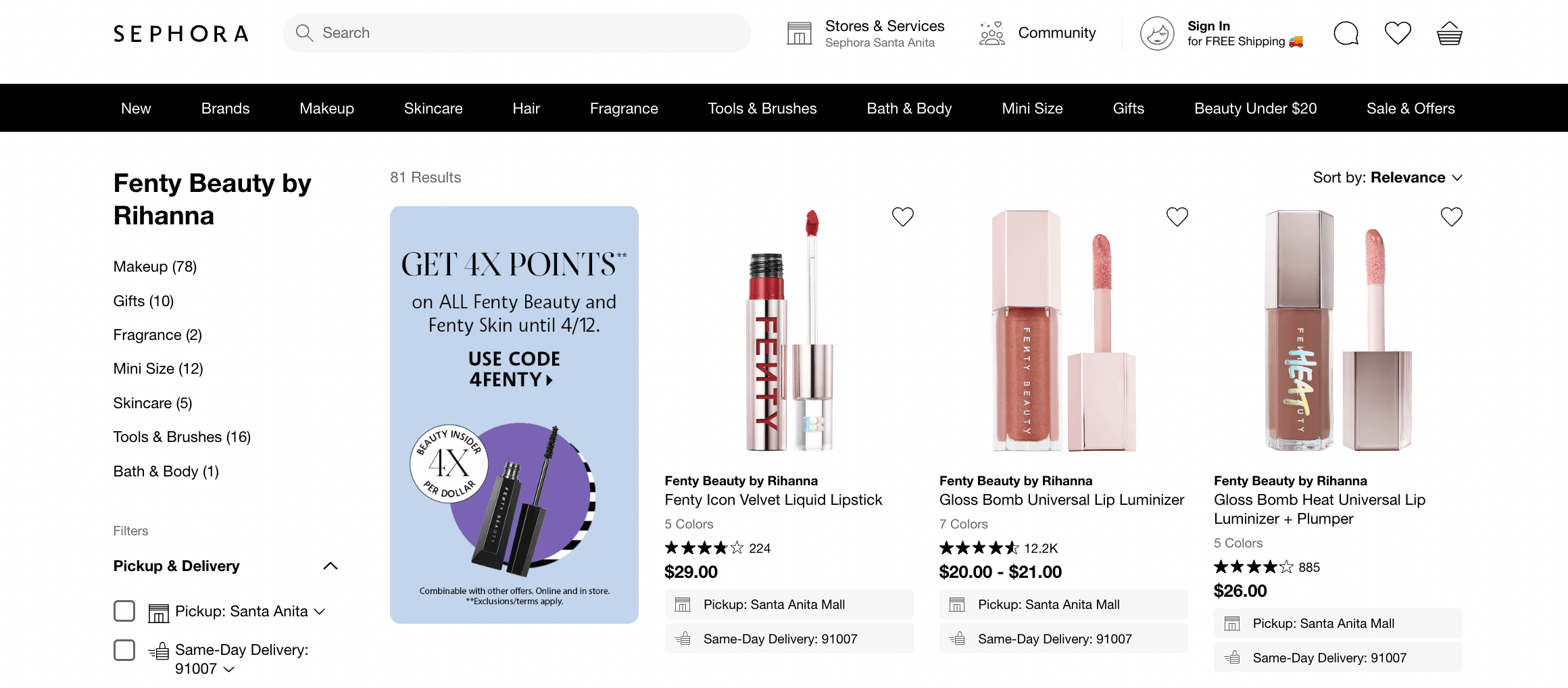Enable the Same-Day Delivery: 91007 checkbox
The image size is (1568, 688).
pos(124,650)
